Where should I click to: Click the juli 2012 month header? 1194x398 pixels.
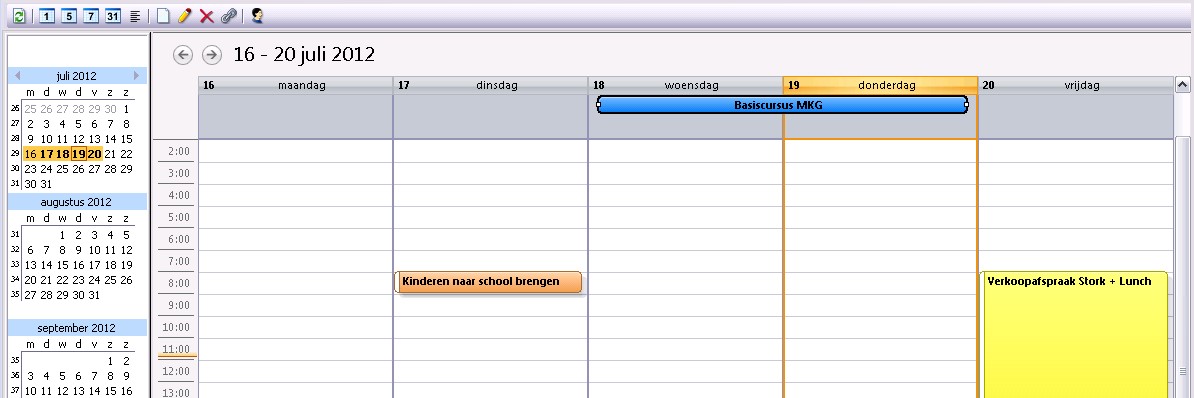point(76,75)
